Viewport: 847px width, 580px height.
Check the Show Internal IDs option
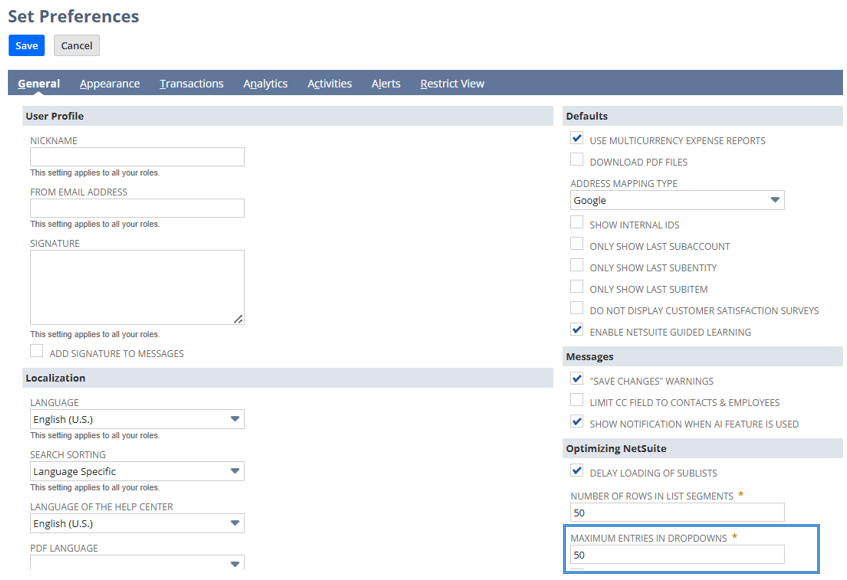click(x=577, y=222)
